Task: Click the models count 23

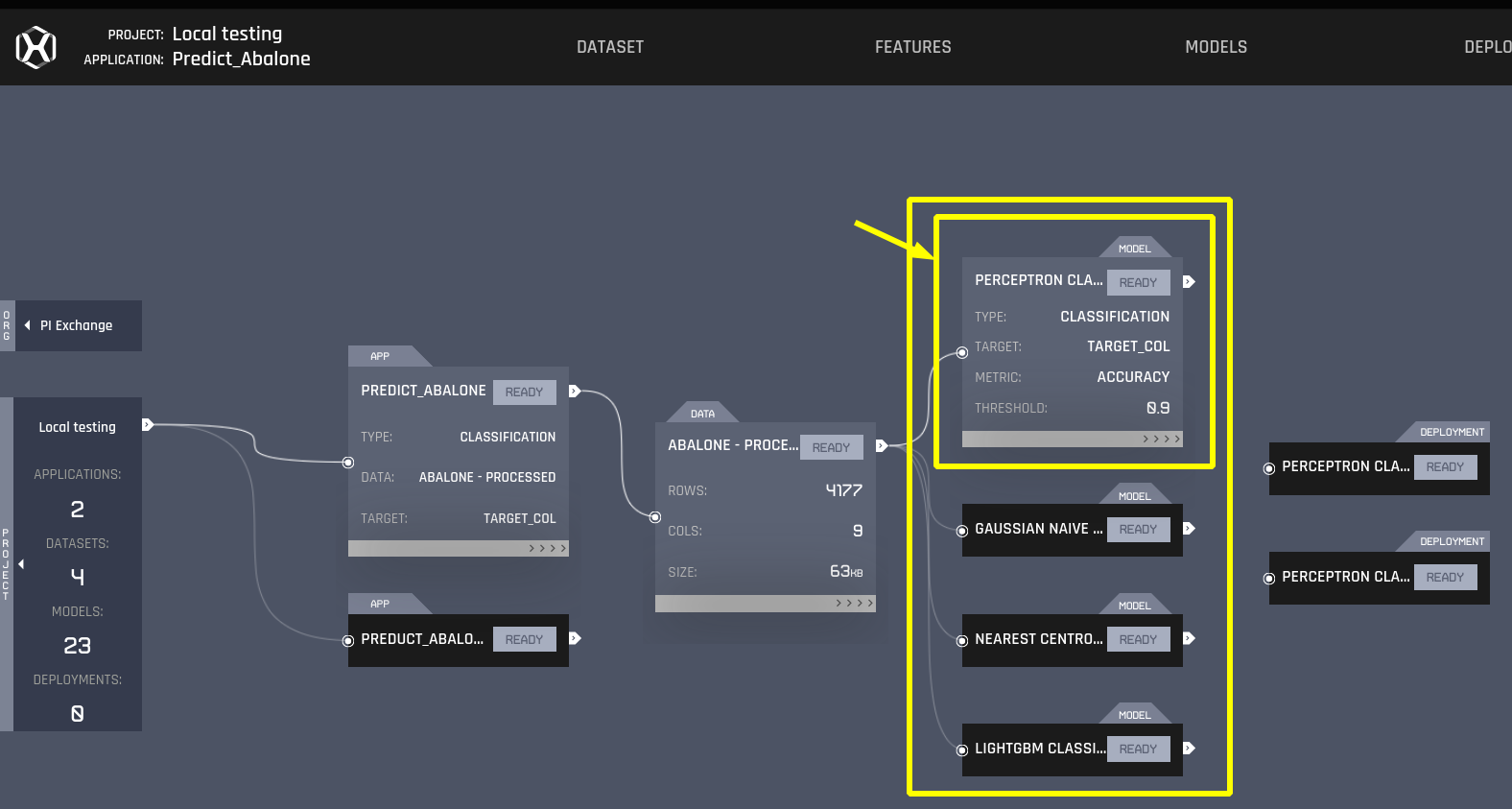Action: [x=78, y=646]
